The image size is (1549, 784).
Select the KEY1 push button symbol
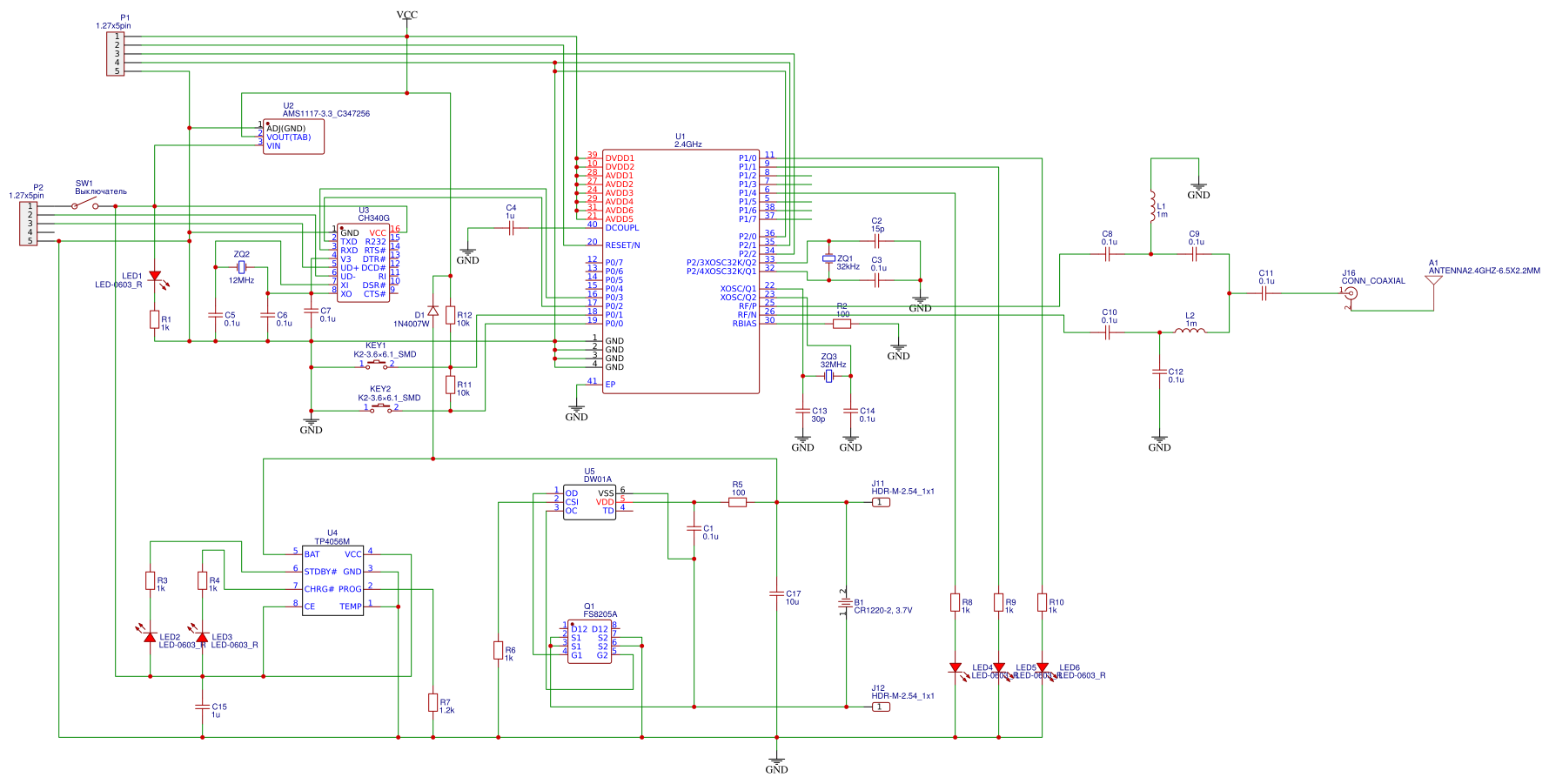point(377,365)
